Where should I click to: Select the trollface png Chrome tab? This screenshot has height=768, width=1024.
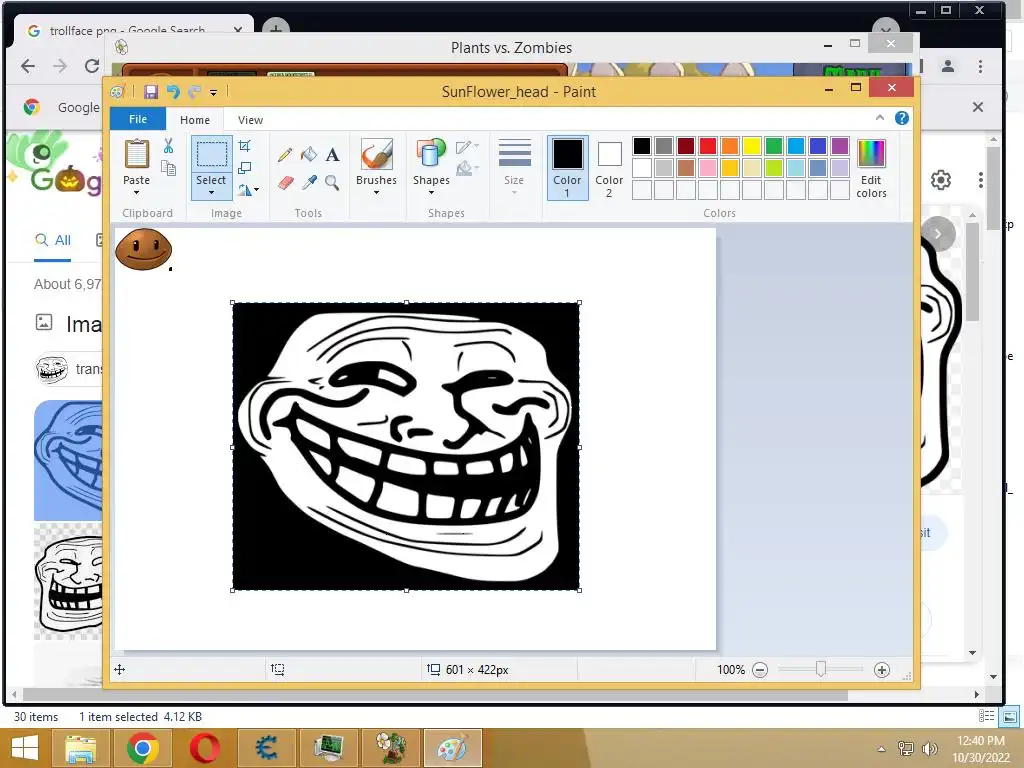(x=135, y=31)
